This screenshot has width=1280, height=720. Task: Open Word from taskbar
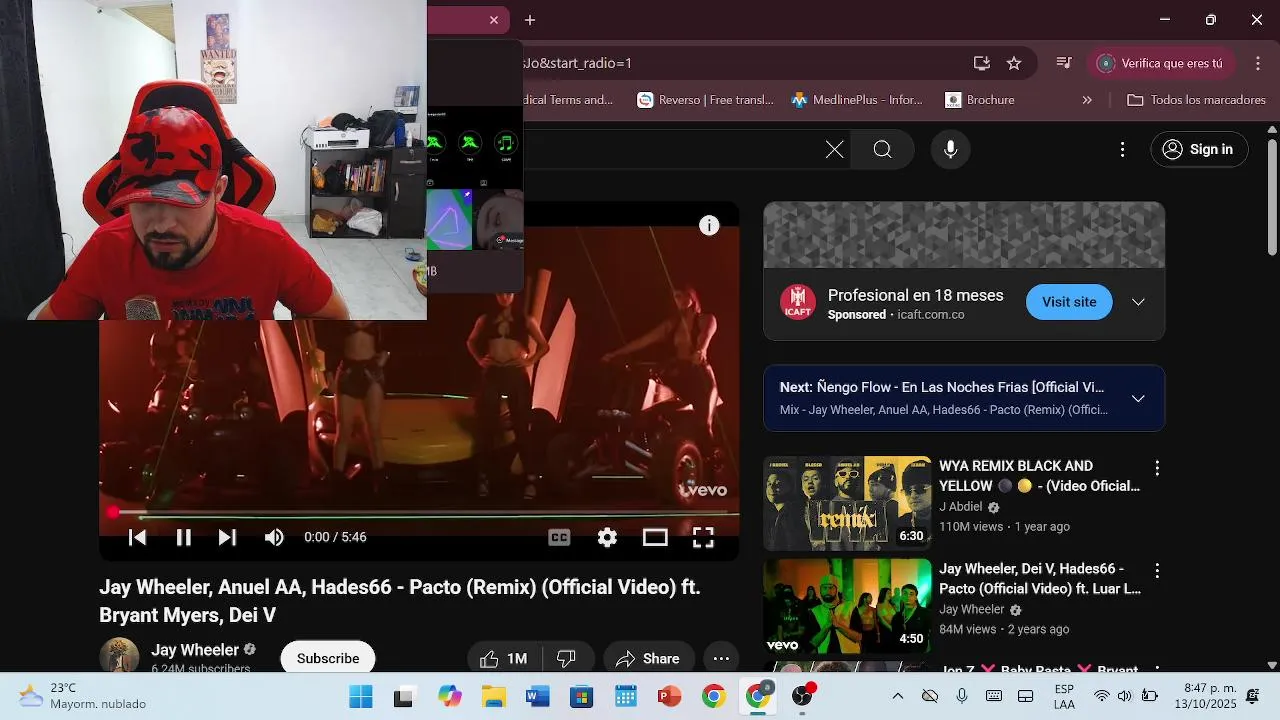pos(538,697)
